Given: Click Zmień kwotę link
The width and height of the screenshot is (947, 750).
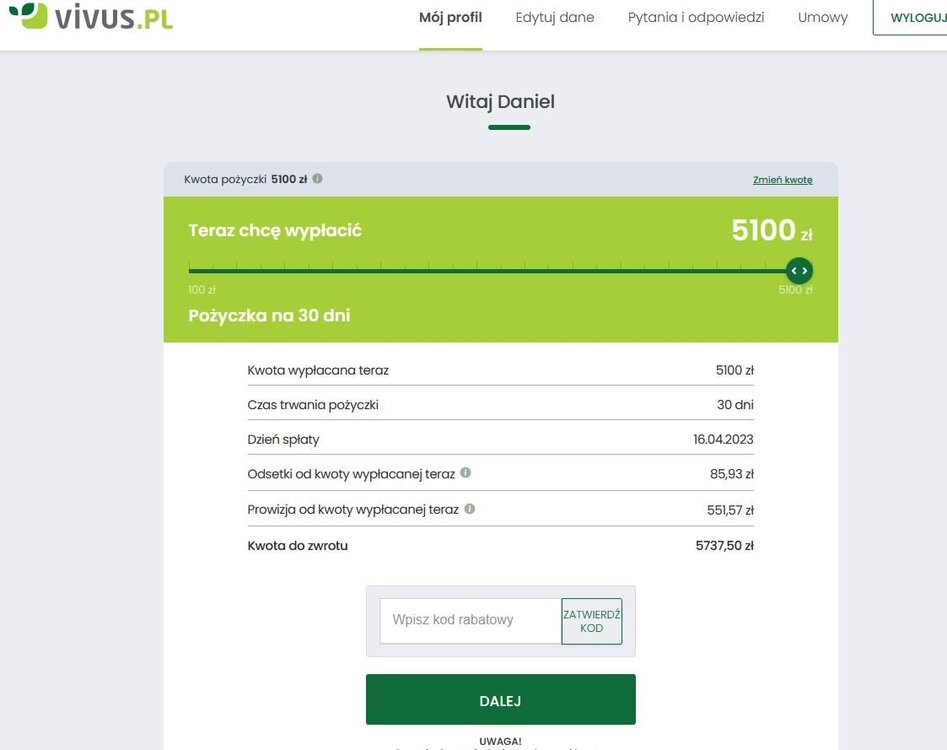Looking at the screenshot, I should 782,180.
